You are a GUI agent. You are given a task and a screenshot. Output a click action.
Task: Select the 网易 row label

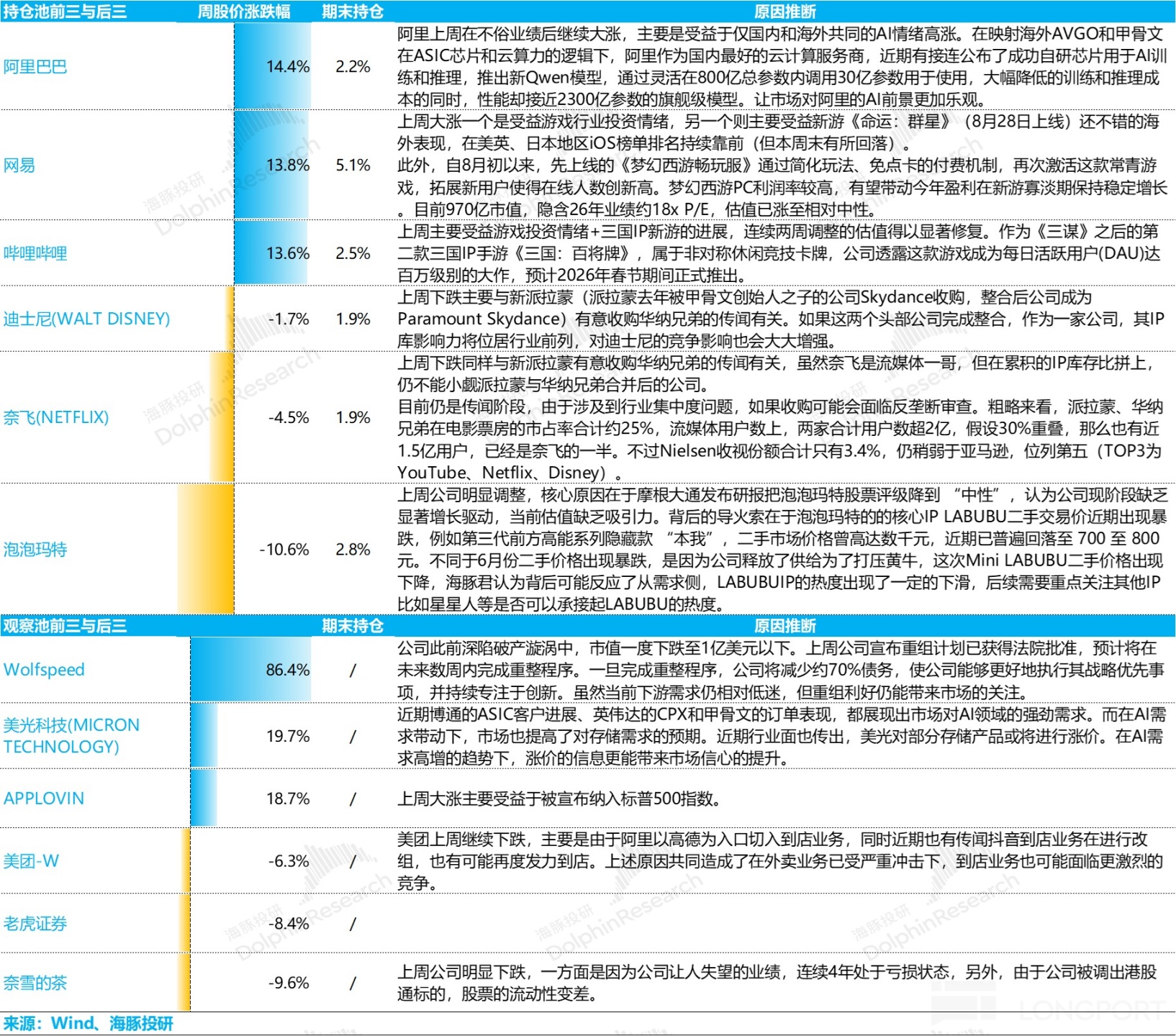pos(19,165)
